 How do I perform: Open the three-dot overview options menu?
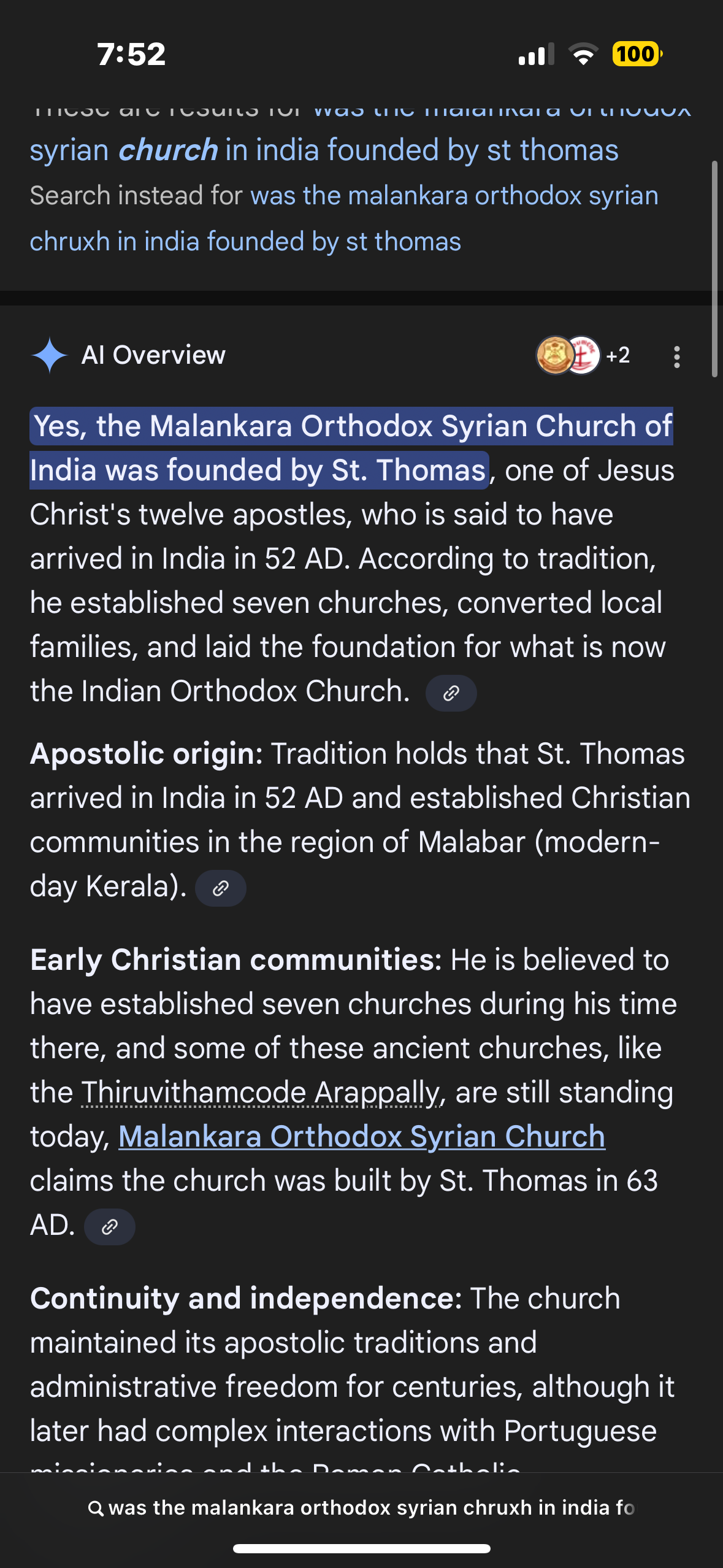click(676, 356)
